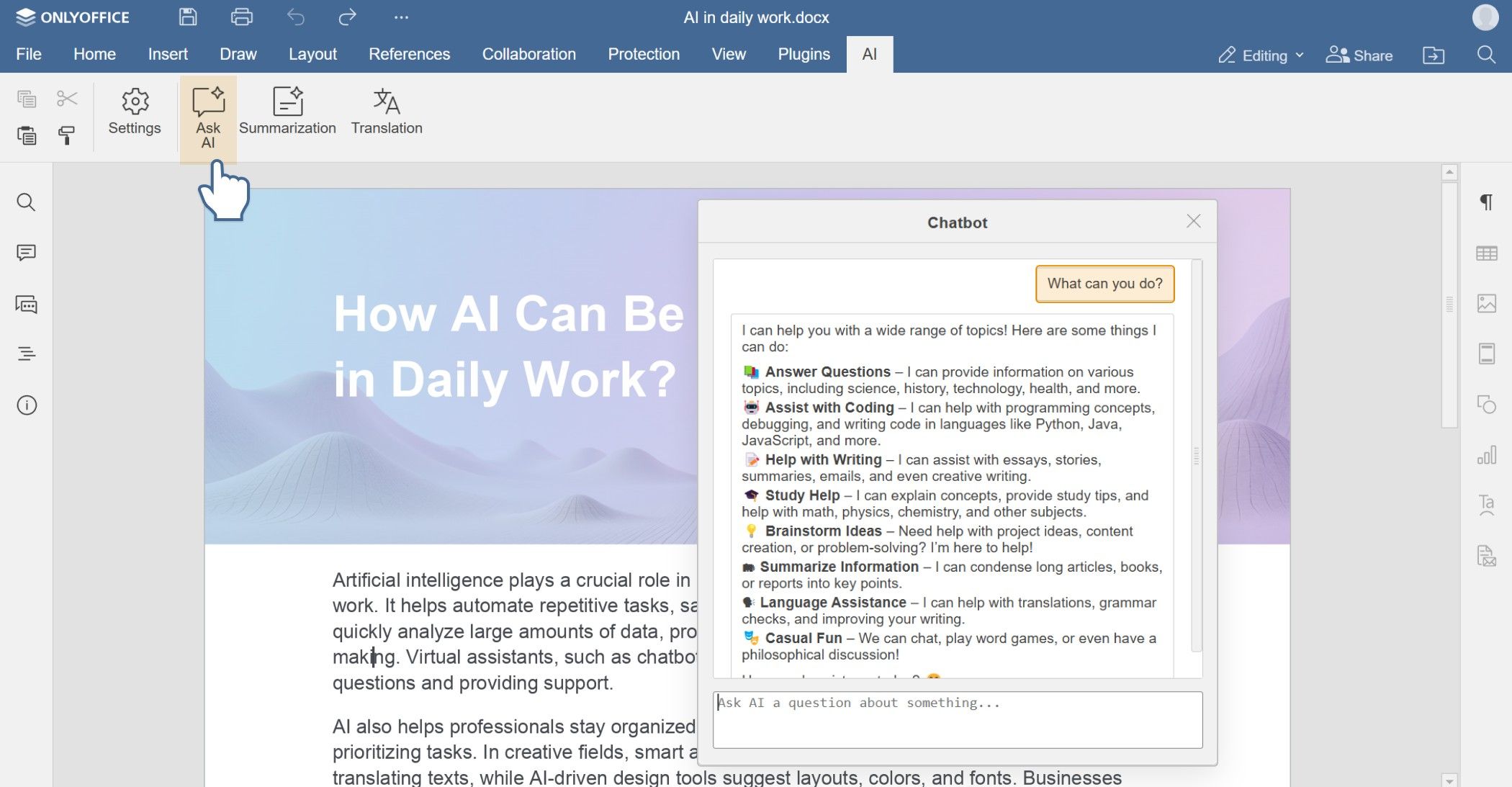Open Chart settings in right sidebar

(x=1486, y=455)
